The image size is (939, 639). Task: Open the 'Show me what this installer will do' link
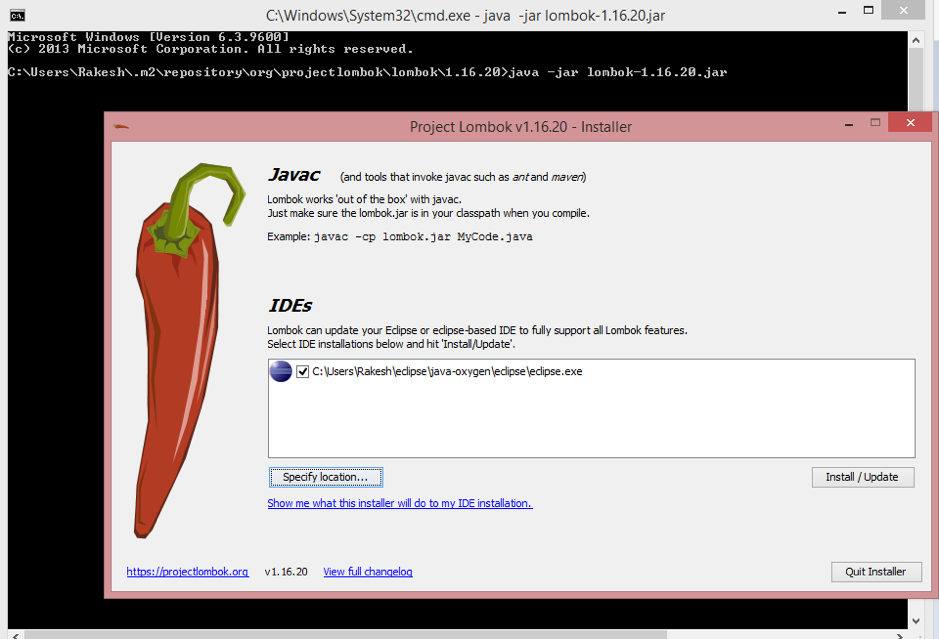399,503
